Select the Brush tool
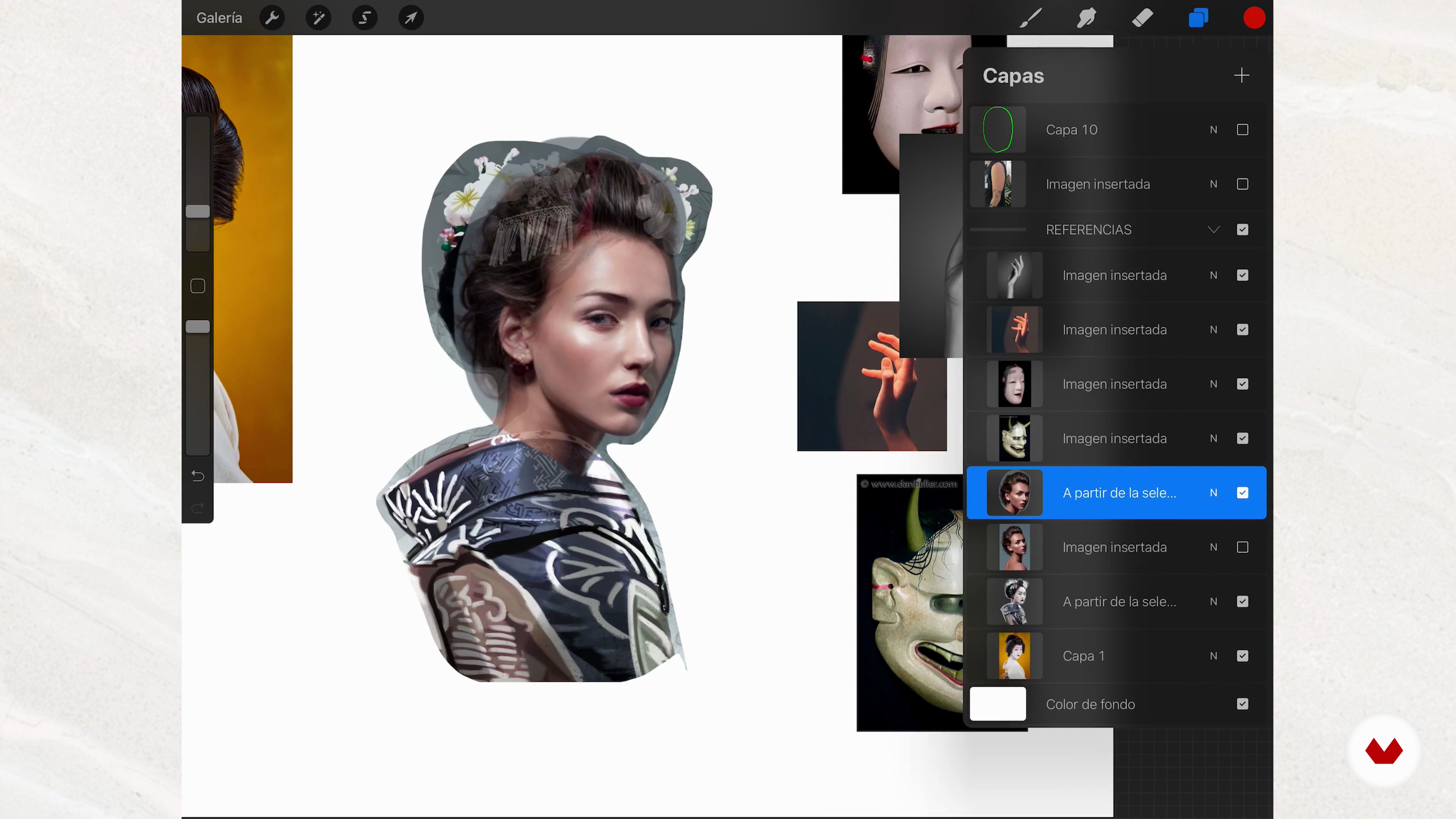The image size is (1456, 819). [x=1031, y=18]
